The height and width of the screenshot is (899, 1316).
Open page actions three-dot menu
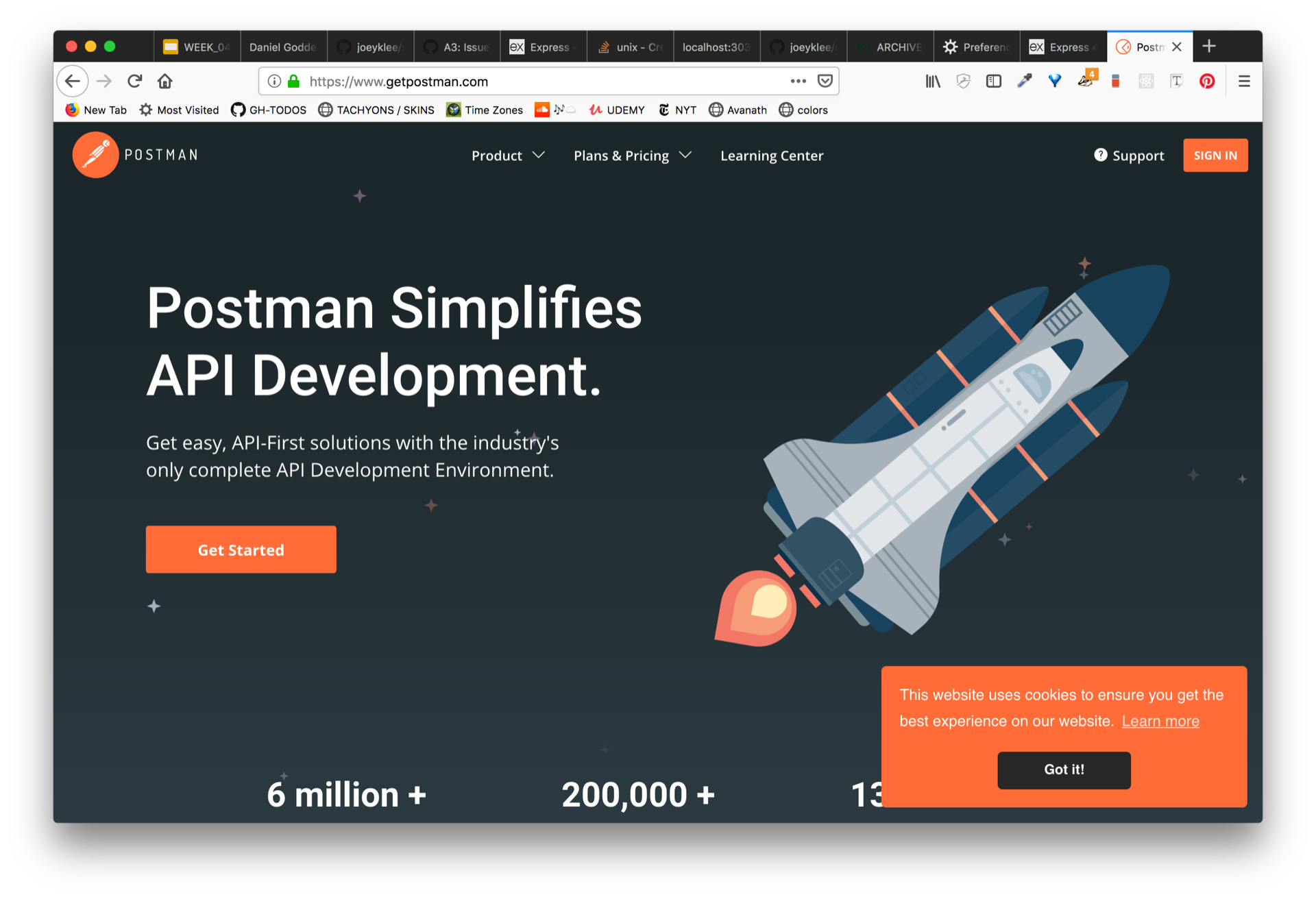[798, 82]
